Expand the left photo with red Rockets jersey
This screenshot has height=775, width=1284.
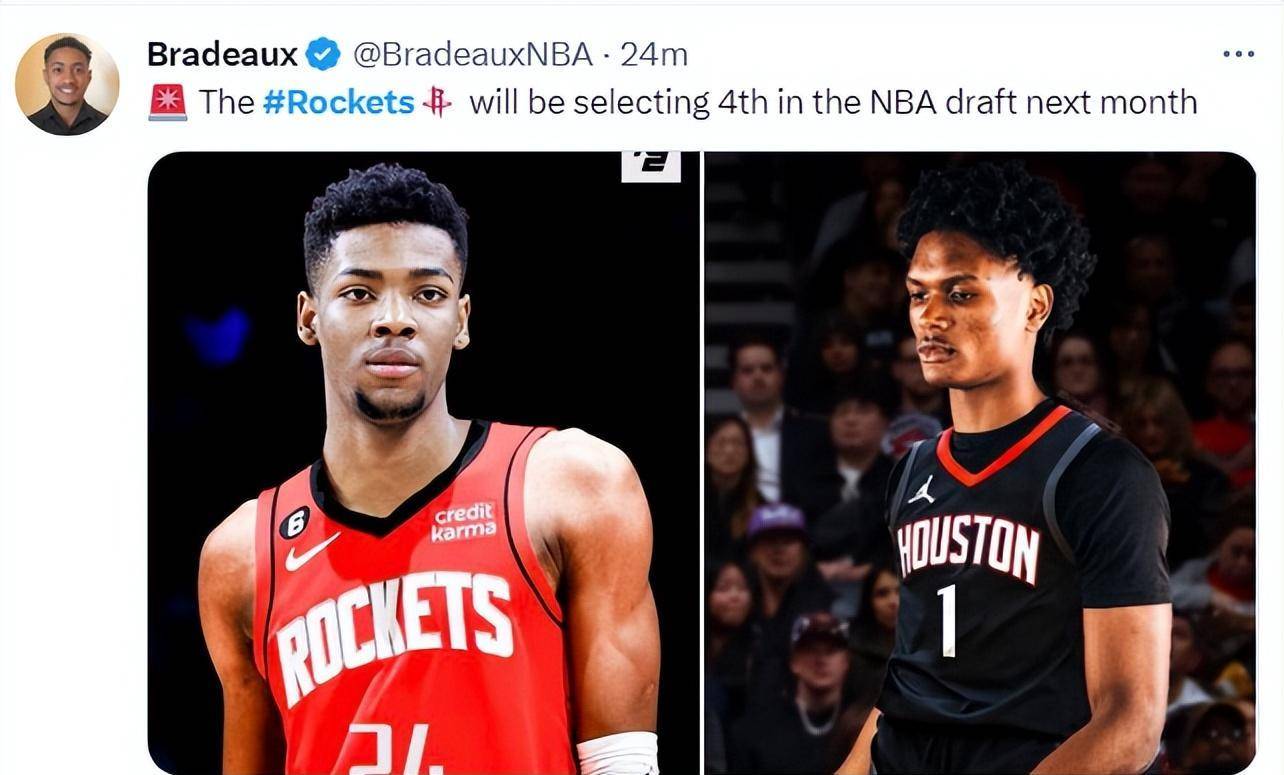coord(424,463)
